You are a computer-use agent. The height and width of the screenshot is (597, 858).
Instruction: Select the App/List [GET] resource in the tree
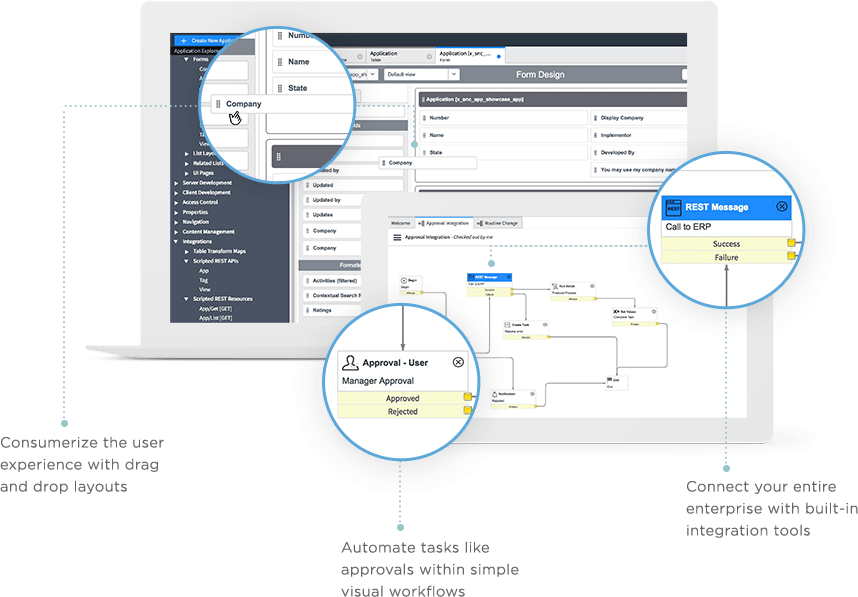[x=216, y=318]
